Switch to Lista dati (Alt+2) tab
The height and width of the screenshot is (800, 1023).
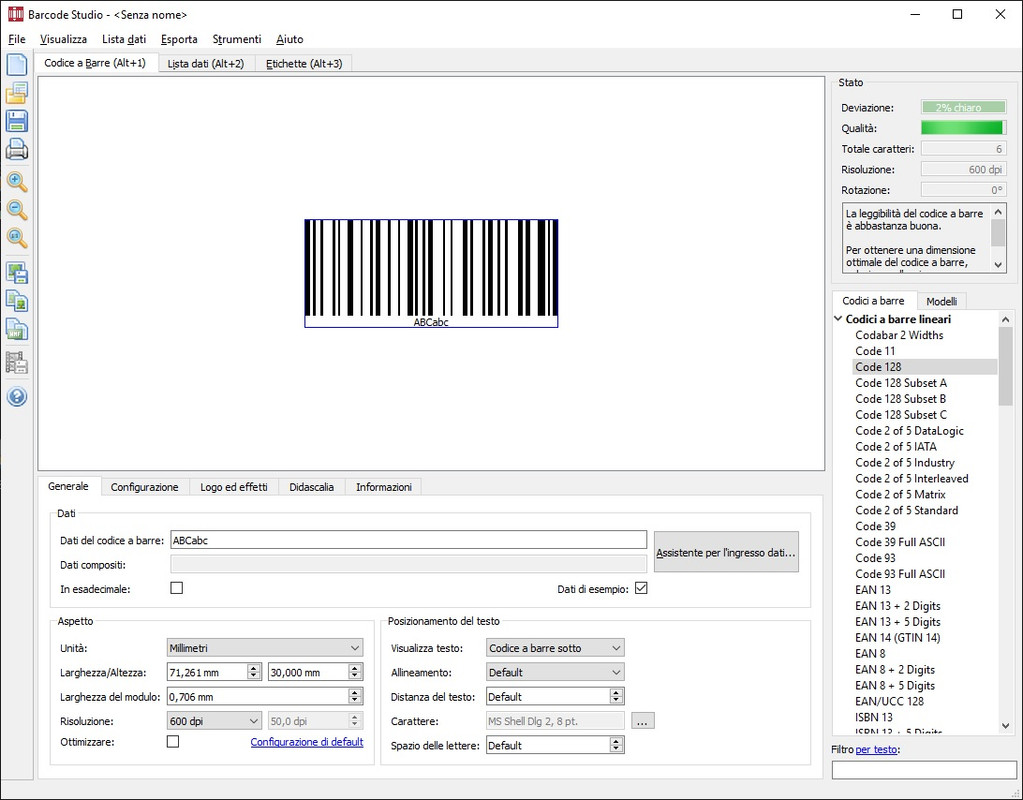pos(206,63)
